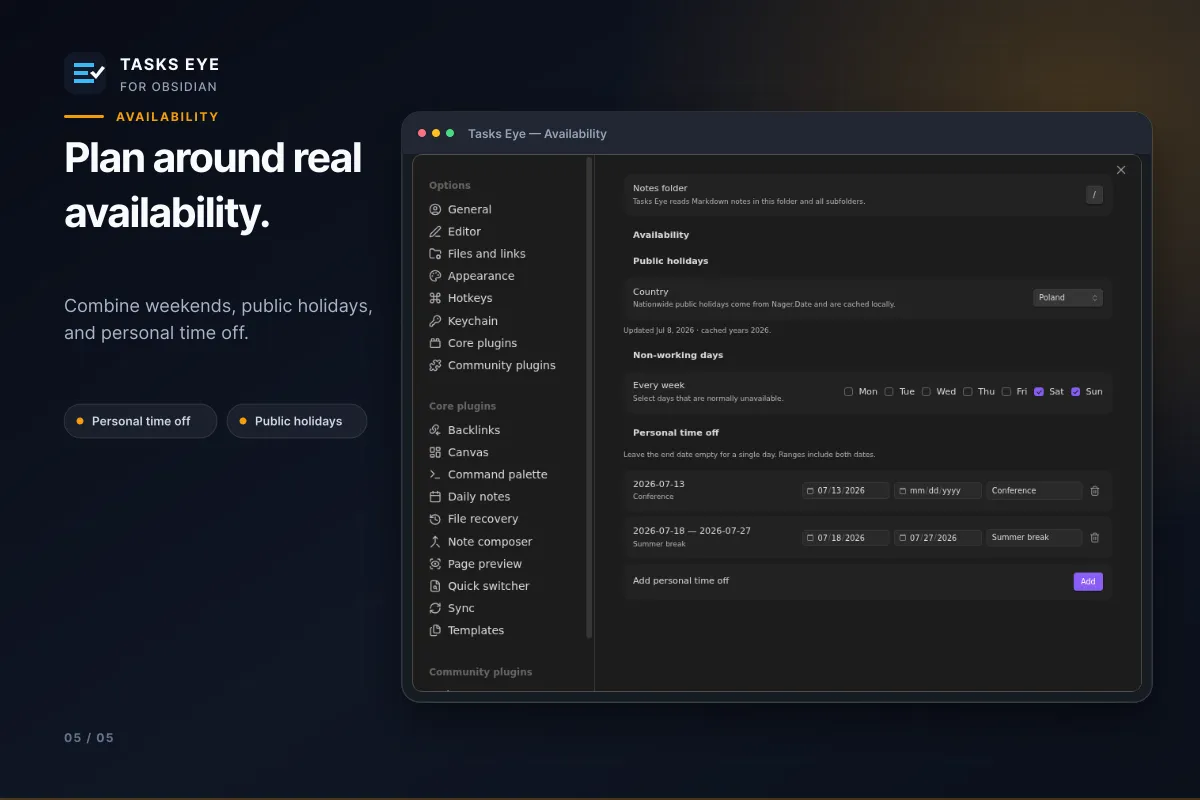Check the Wed non-working day box
Image resolution: width=1200 pixels, height=800 pixels.
[x=926, y=392]
